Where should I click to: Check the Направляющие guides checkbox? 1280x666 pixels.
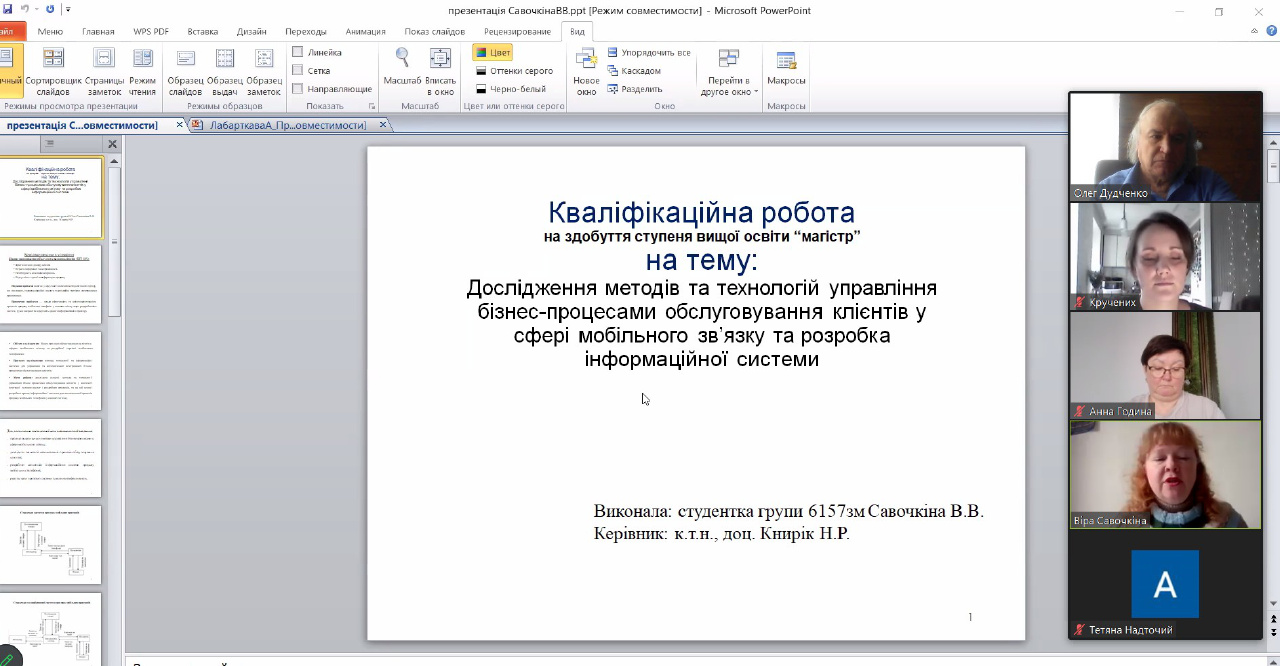[x=298, y=89]
